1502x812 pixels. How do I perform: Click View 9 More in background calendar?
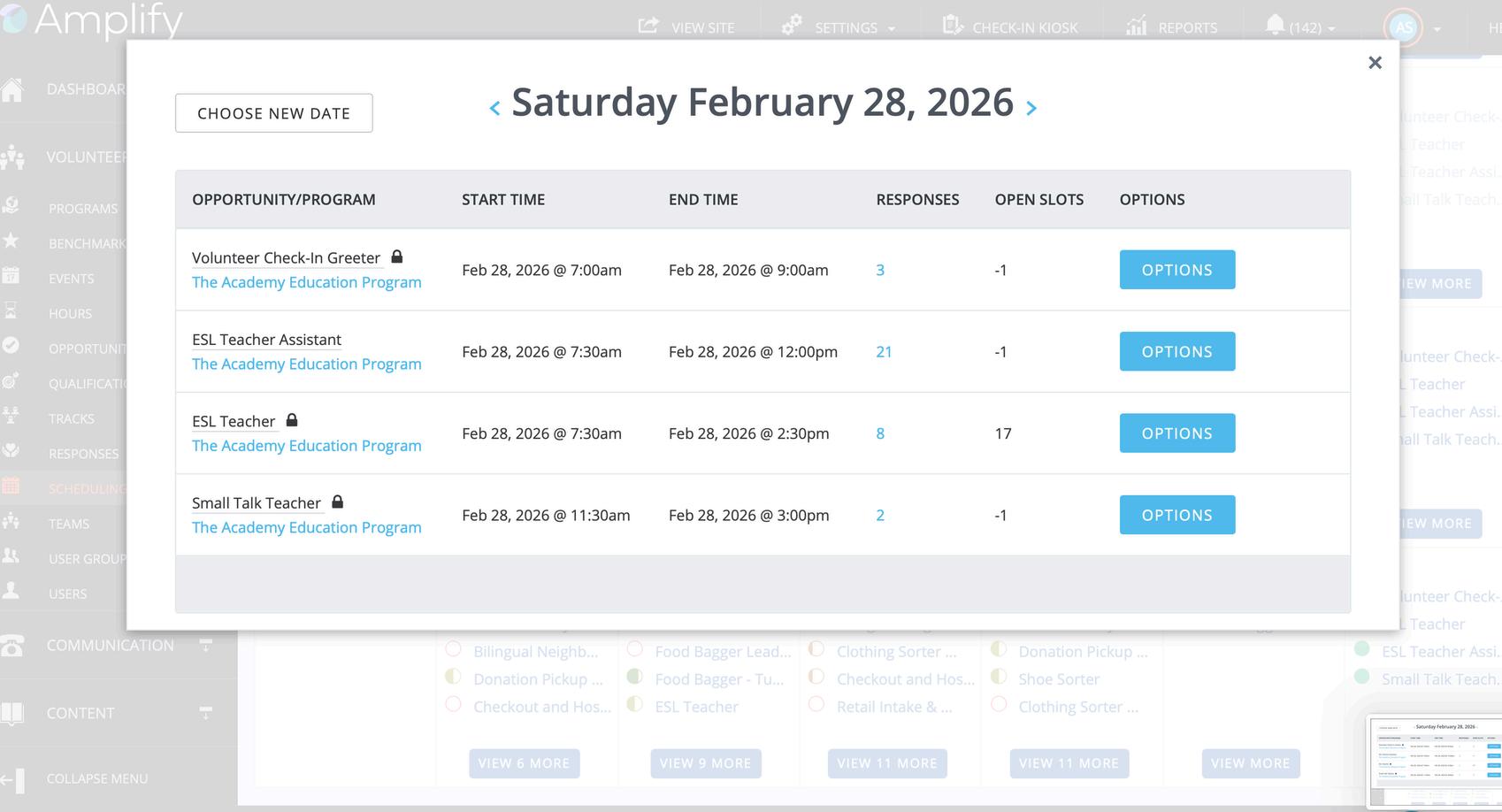point(705,763)
